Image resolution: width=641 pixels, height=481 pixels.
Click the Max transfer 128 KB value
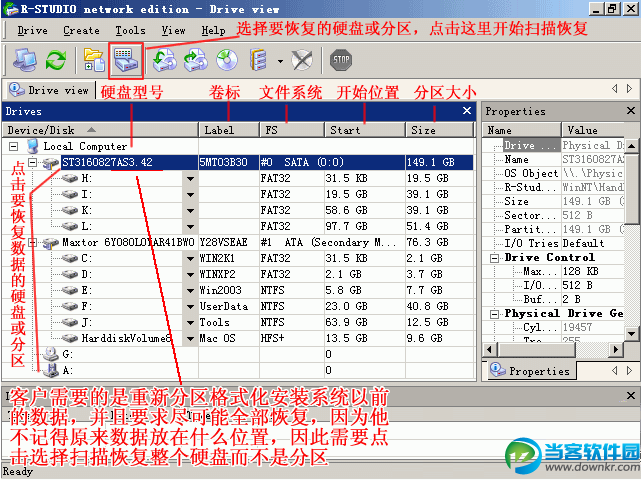(580, 271)
